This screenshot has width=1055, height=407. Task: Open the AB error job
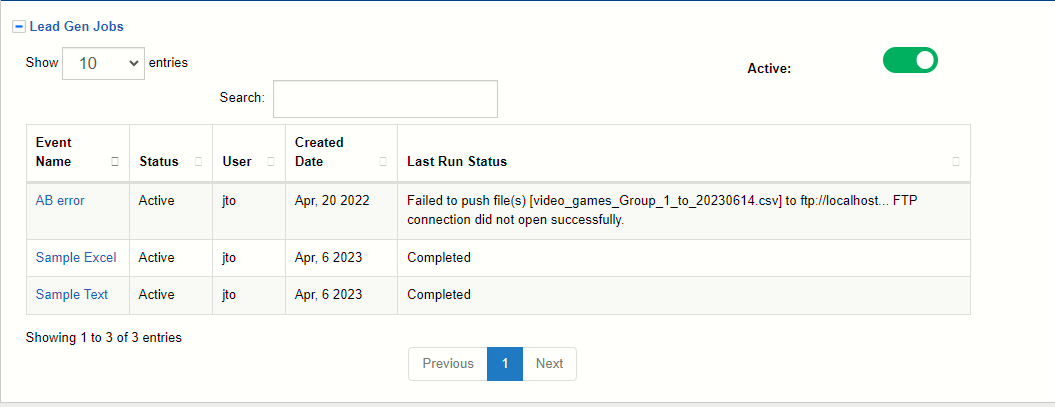click(60, 201)
